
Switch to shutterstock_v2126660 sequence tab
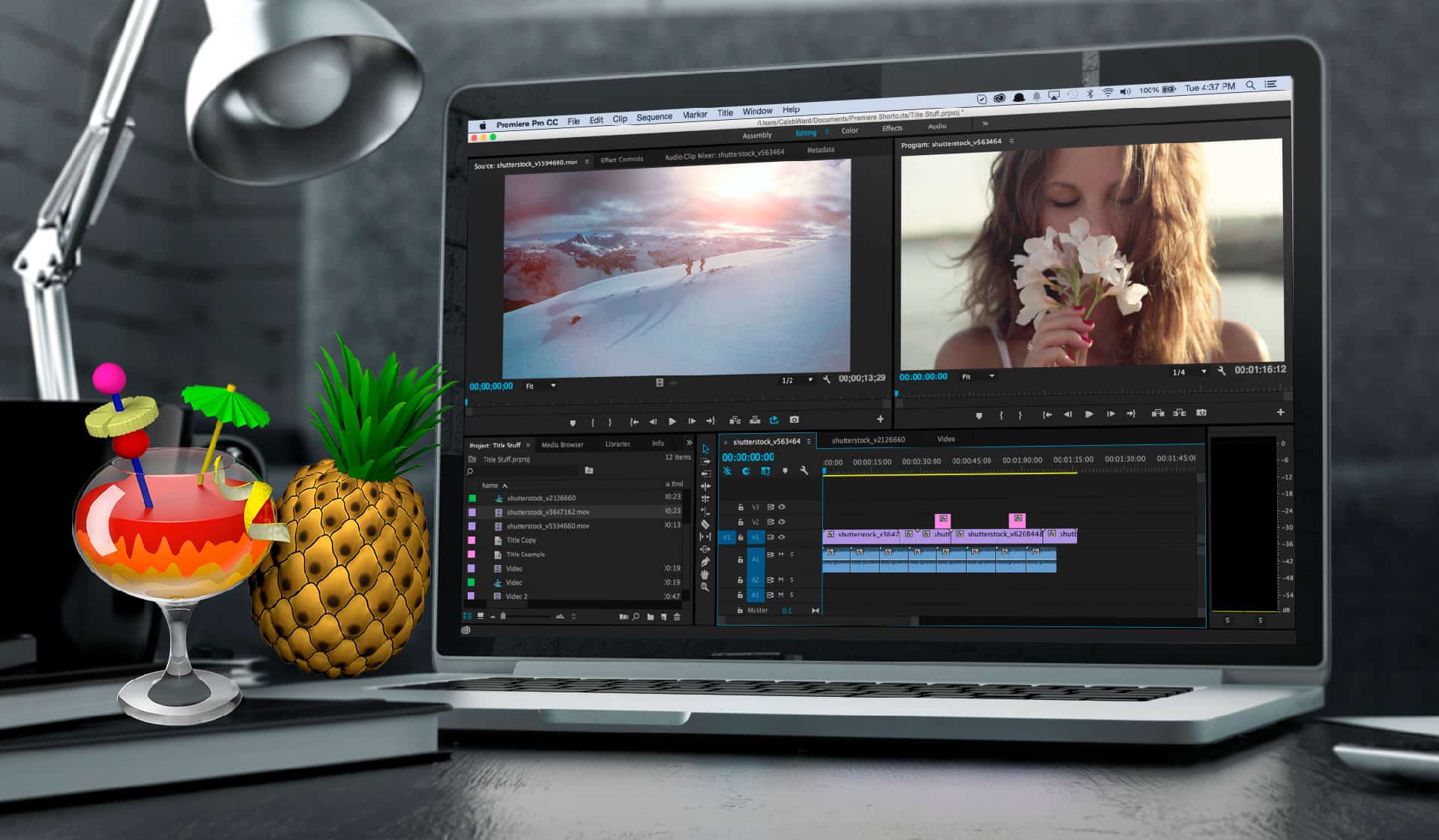click(x=868, y=440)
